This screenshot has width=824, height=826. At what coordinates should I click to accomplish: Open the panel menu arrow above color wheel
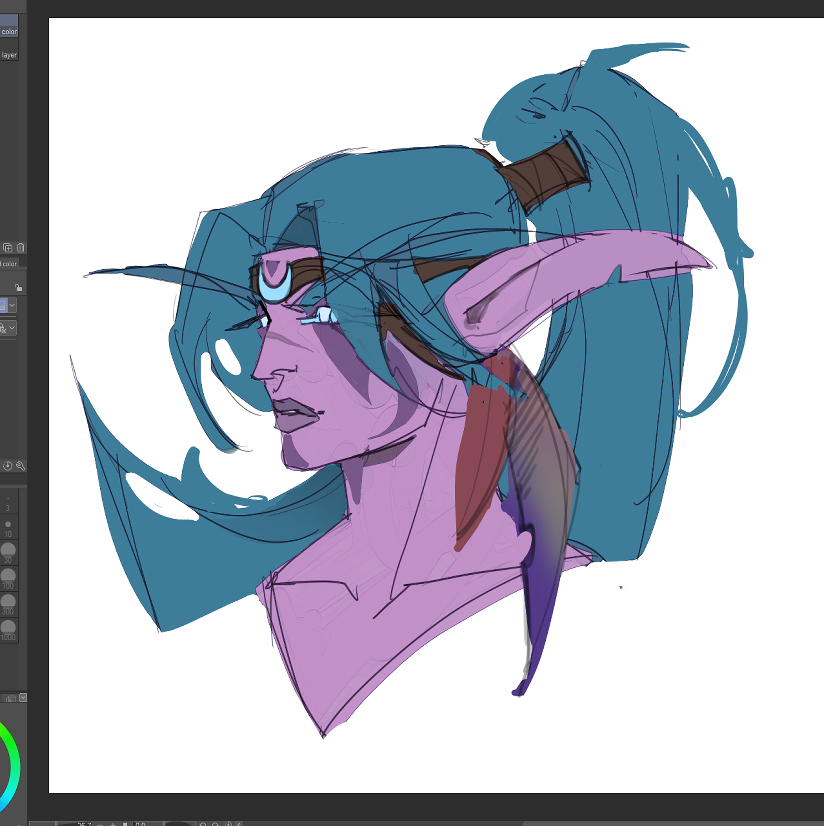point(23,698)
